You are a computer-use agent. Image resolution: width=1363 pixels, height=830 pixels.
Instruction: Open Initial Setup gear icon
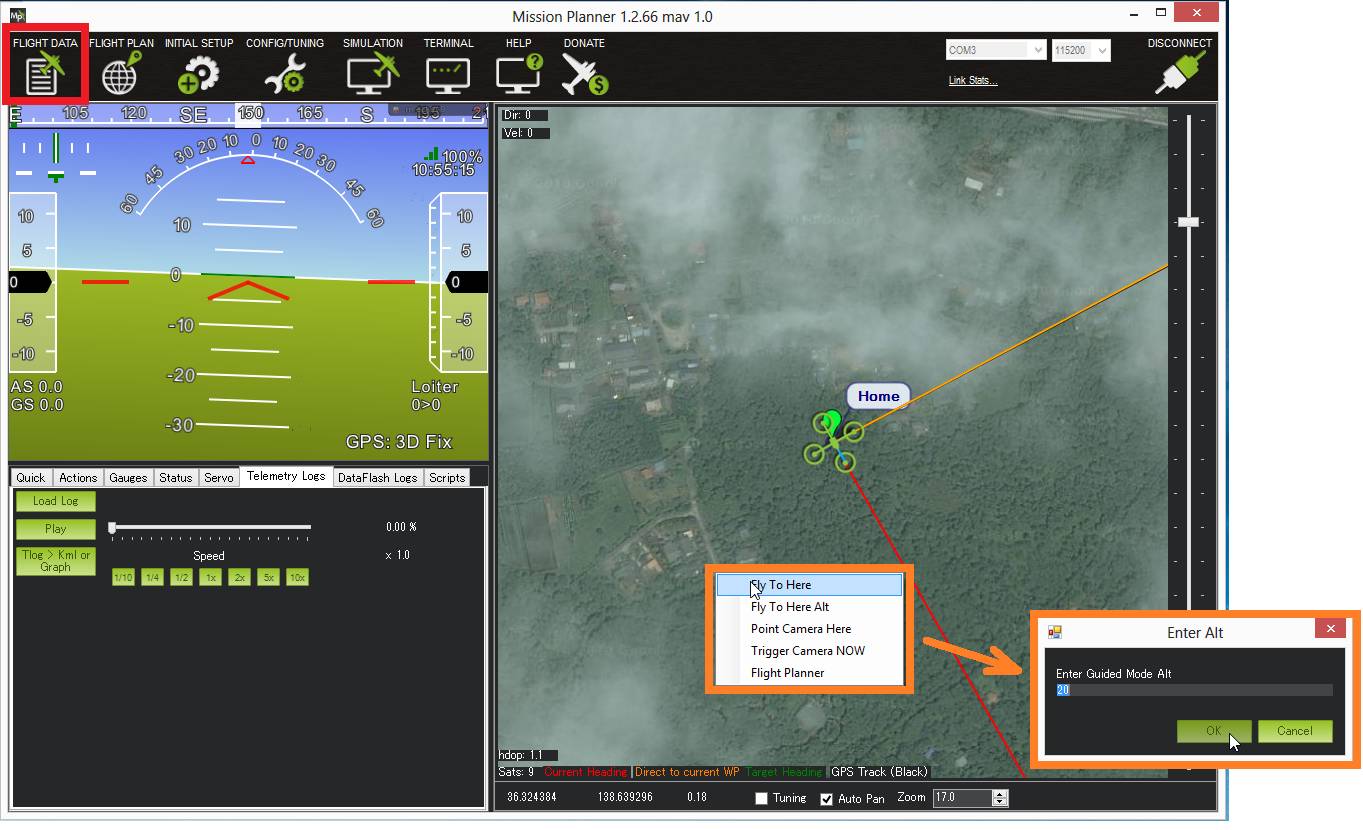[x=198, y=73]
